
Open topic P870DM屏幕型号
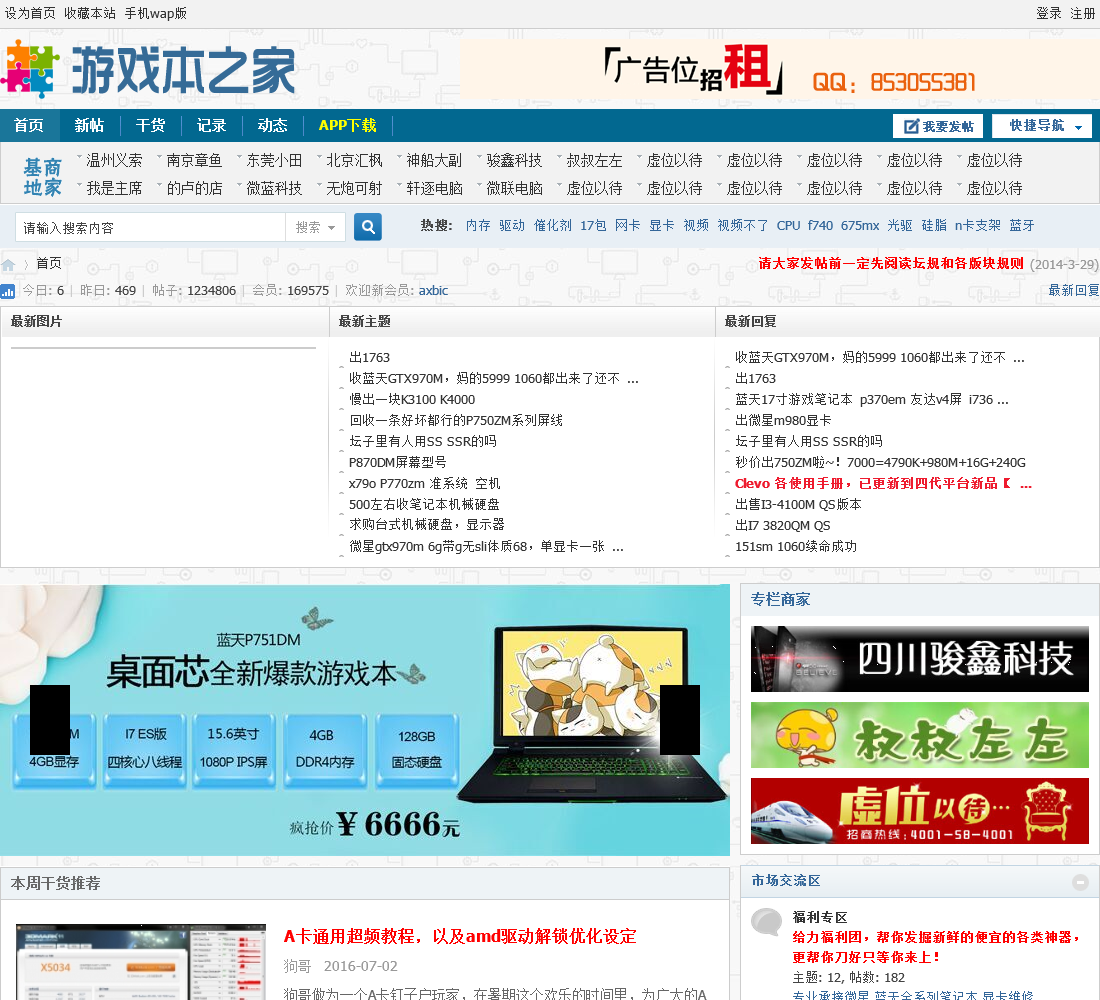pyautogui.click(x=398, y=462)
